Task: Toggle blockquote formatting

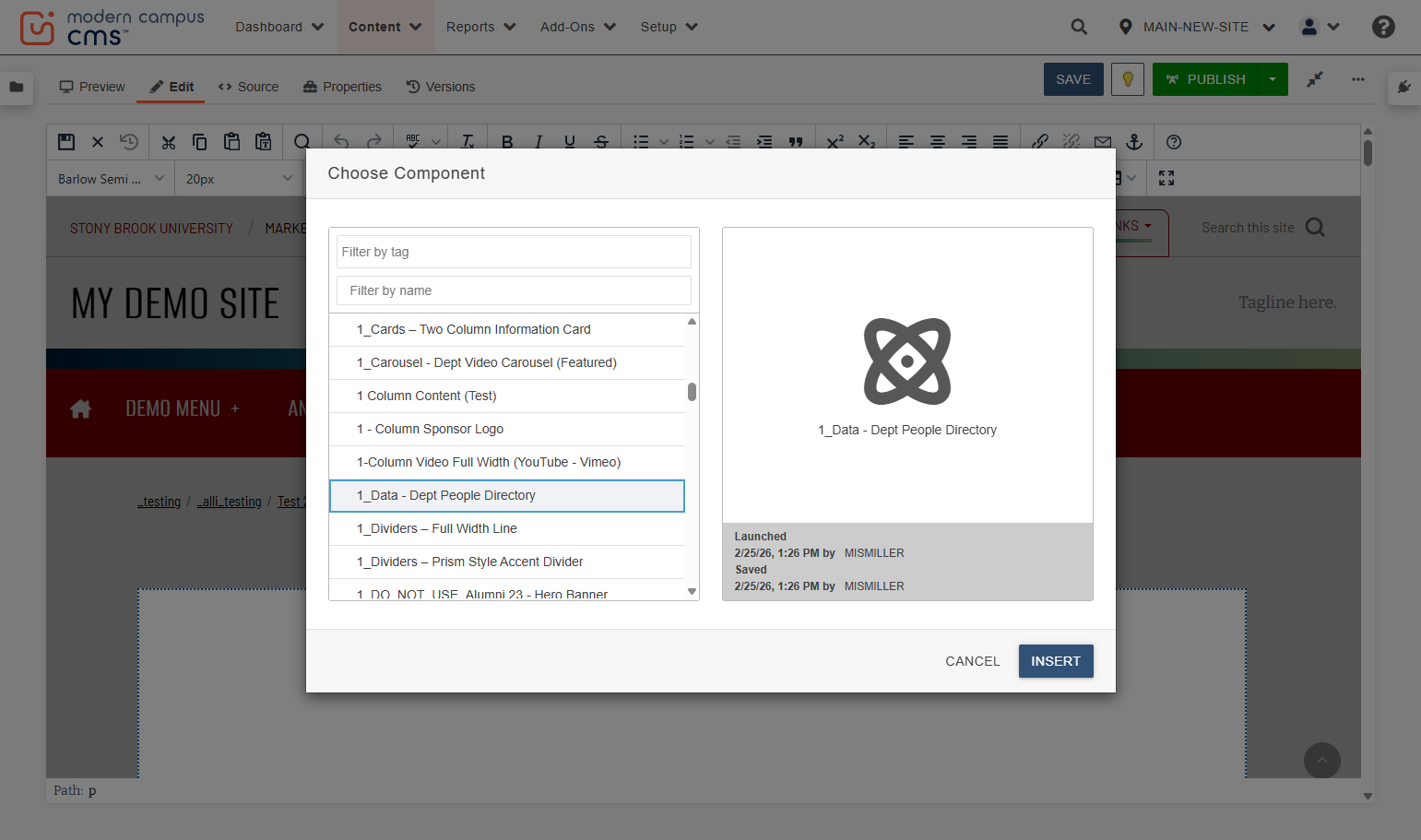Action: click(x=796, y=142)
